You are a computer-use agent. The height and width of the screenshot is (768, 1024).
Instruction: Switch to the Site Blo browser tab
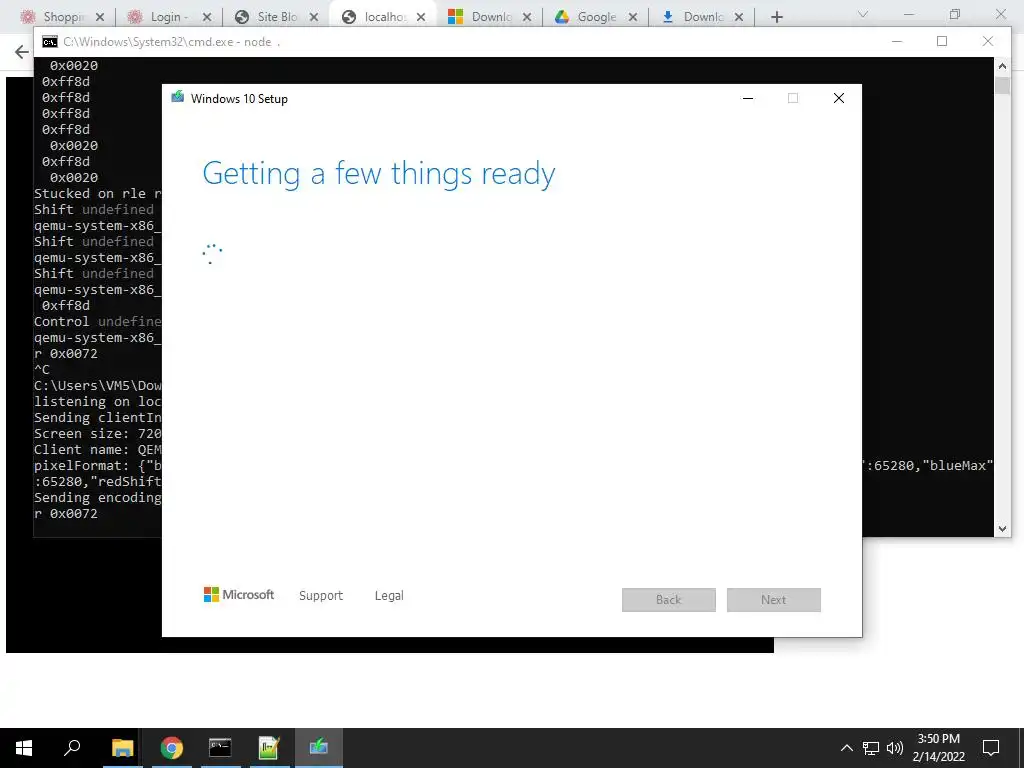pos(277,17)
